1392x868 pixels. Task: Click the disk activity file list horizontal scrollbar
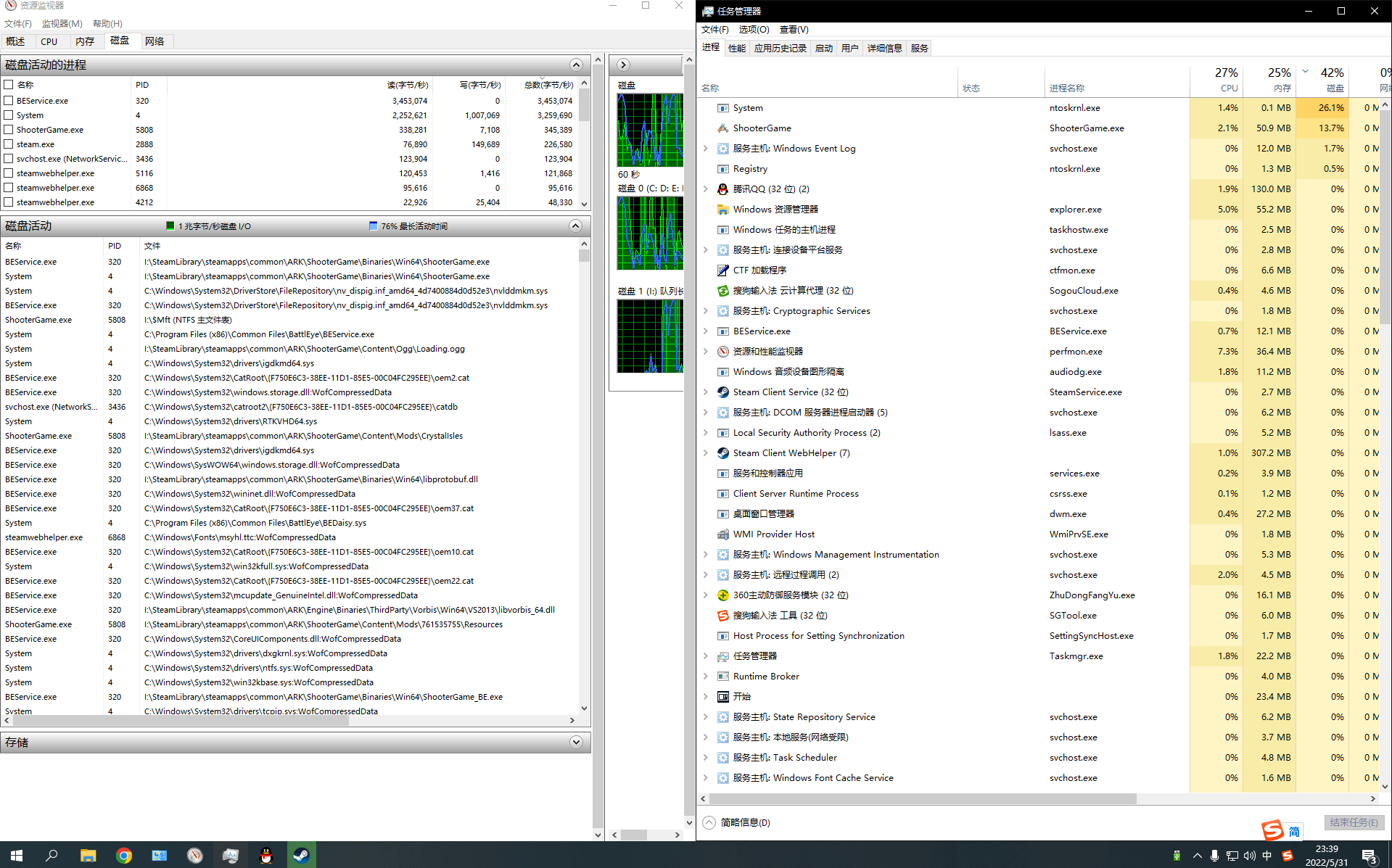pyautogui.click(x=180, y=721)
